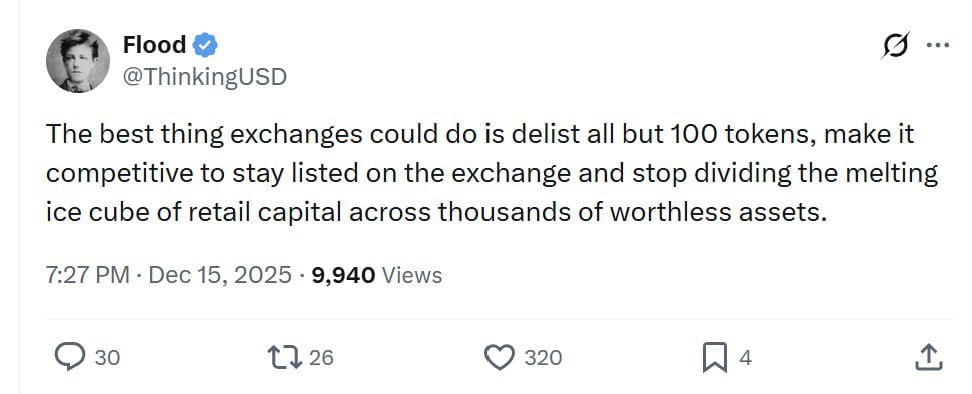
Task: Toggle the bookmark icon
Action: 715,358
